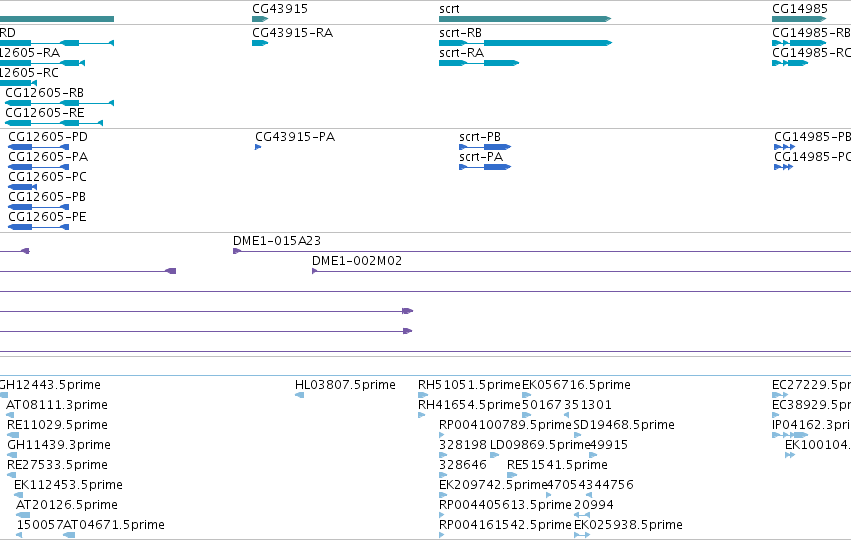The height and width of the screenshot is (540, 851).
Task: Click the CG43915-PA small arrow glyph
Action: tap(258, 147)
